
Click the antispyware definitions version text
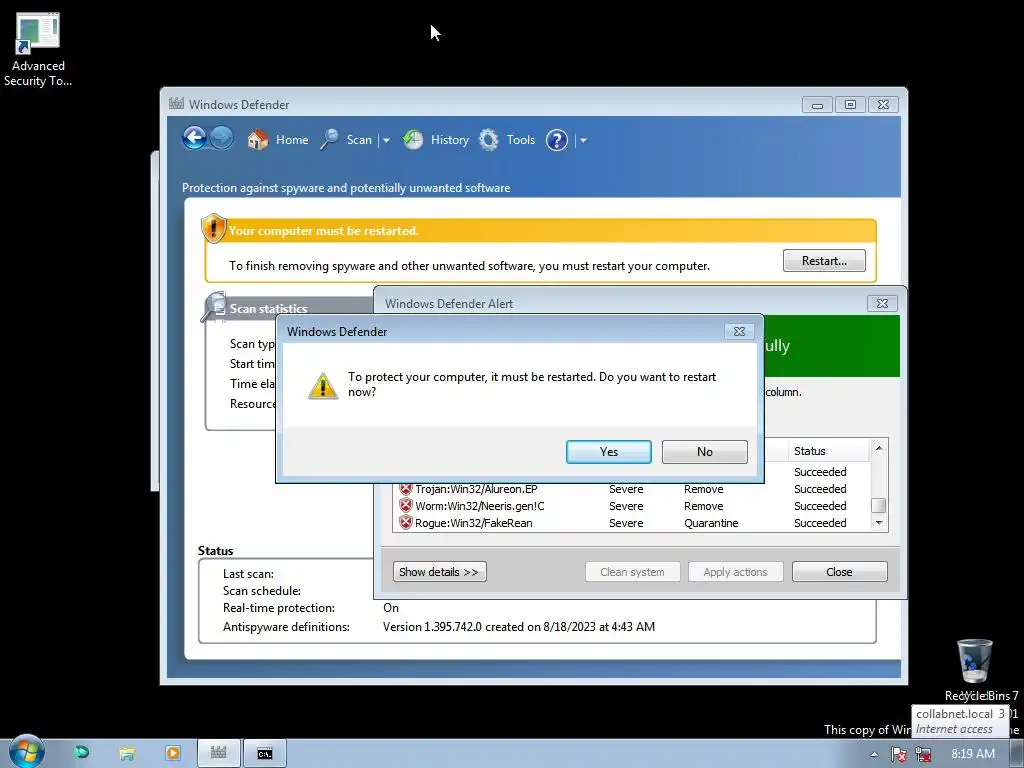pos(519,627)
